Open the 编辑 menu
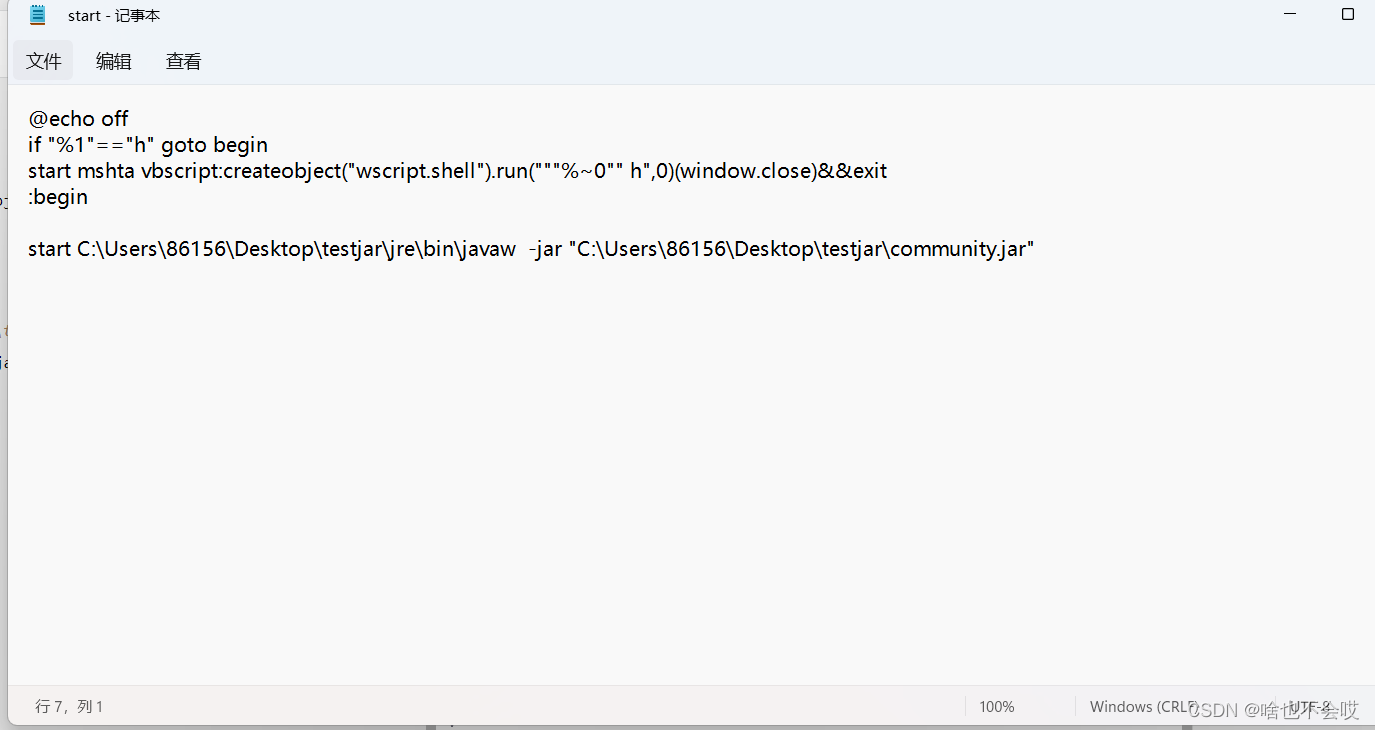 (x=114, y=61)
